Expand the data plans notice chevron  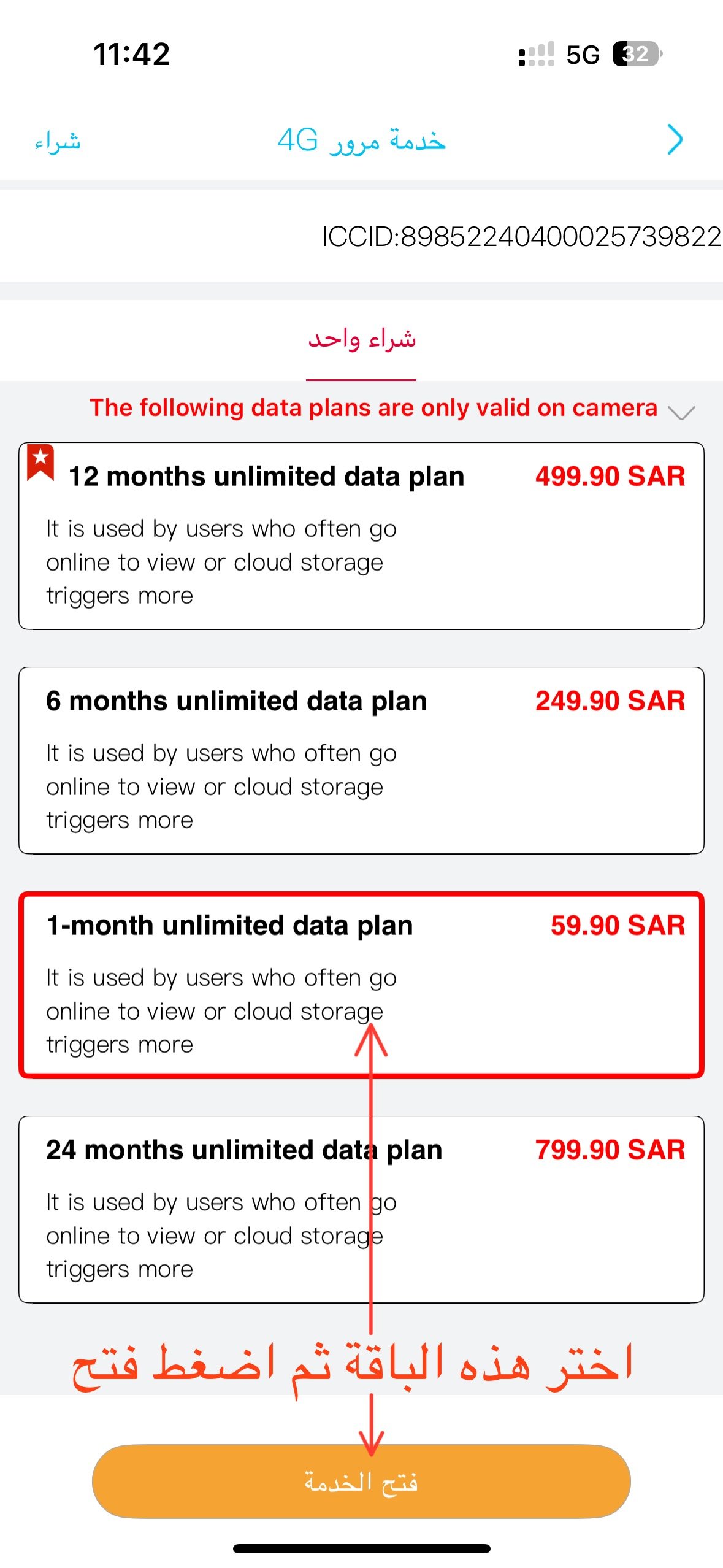pyautogui.click(x=681, y=412)
